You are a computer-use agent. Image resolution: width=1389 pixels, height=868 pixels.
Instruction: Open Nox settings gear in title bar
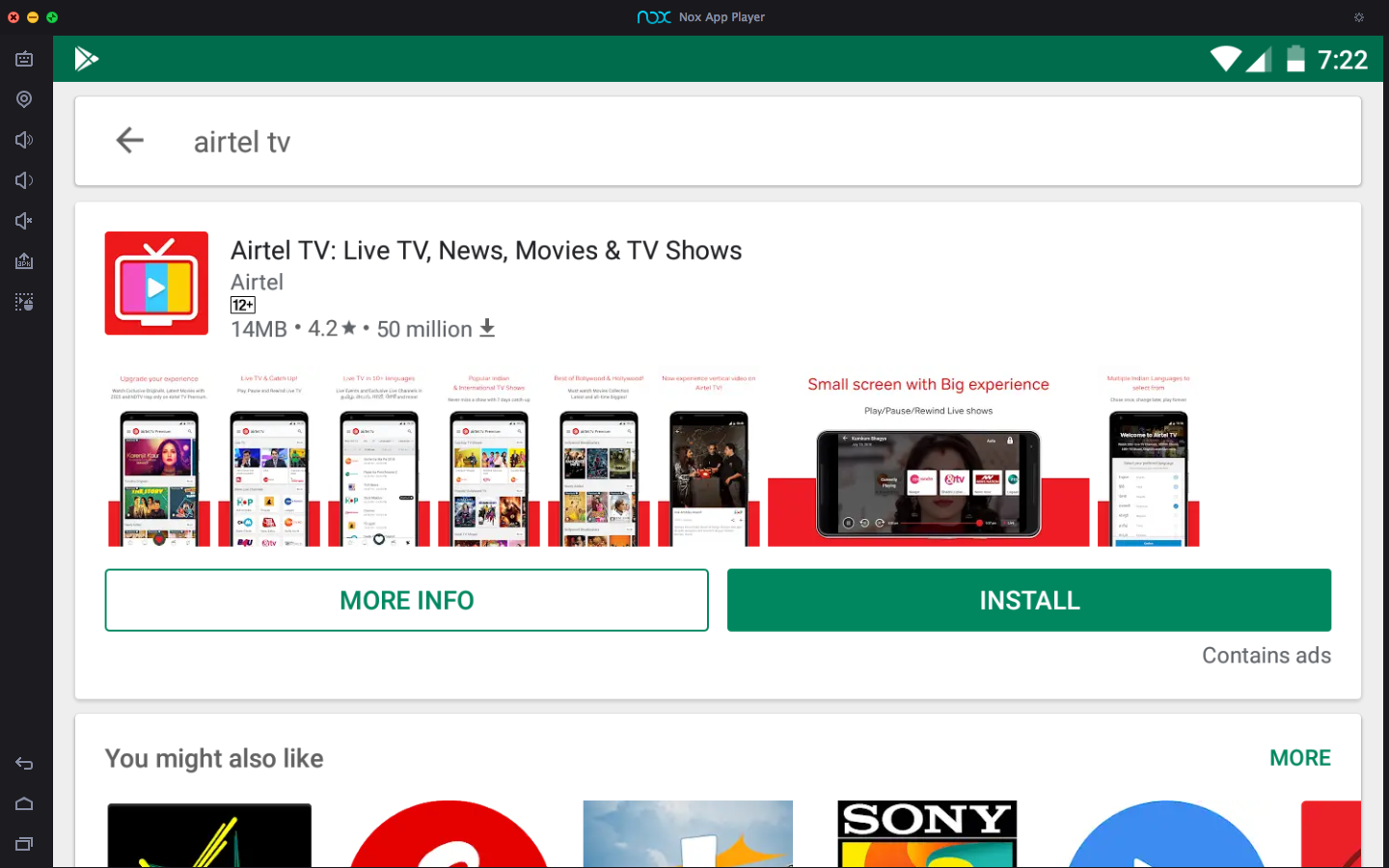1359,17
